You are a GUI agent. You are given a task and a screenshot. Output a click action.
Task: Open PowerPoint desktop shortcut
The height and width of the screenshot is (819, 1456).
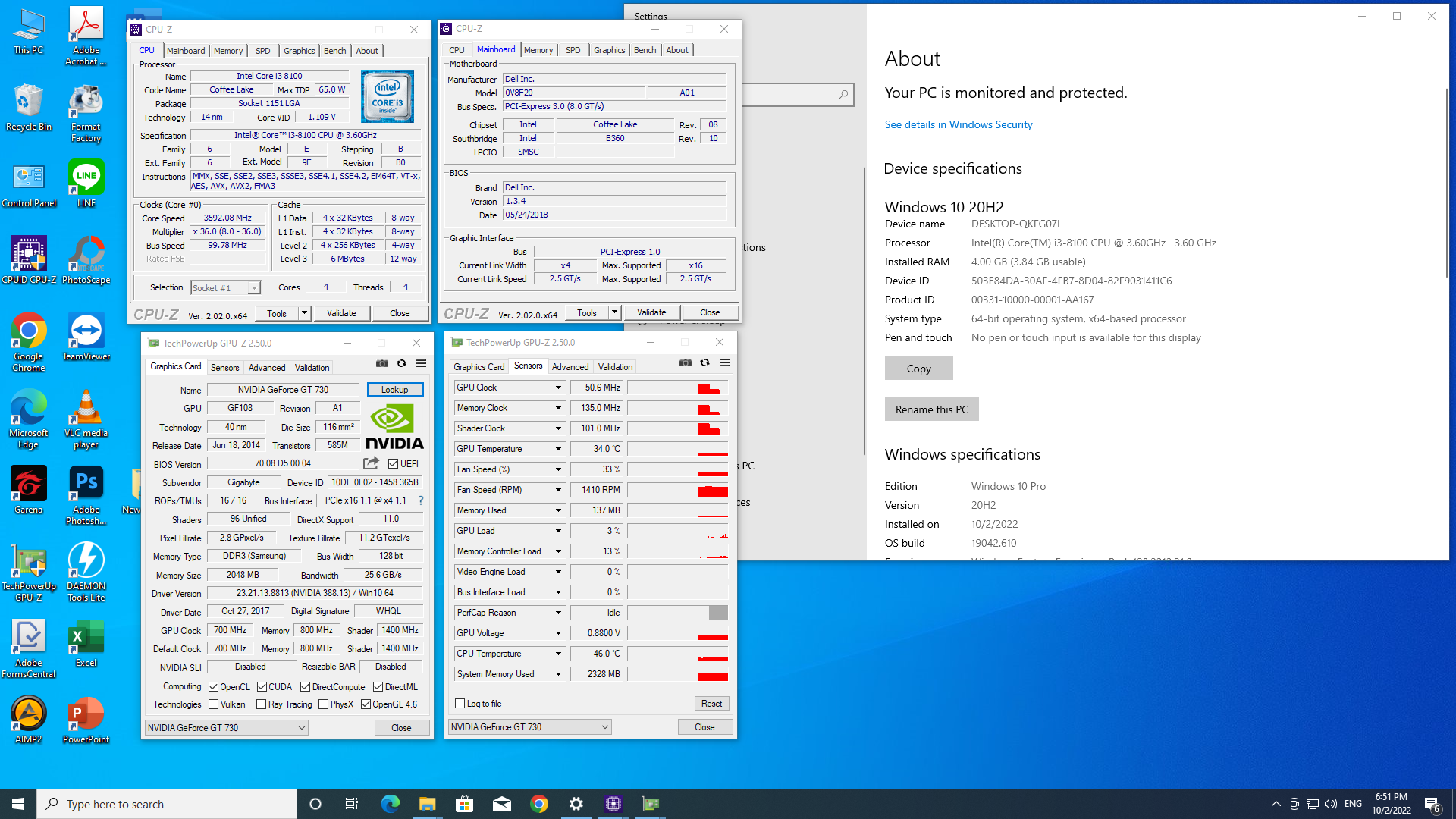[x=86, y=720]
